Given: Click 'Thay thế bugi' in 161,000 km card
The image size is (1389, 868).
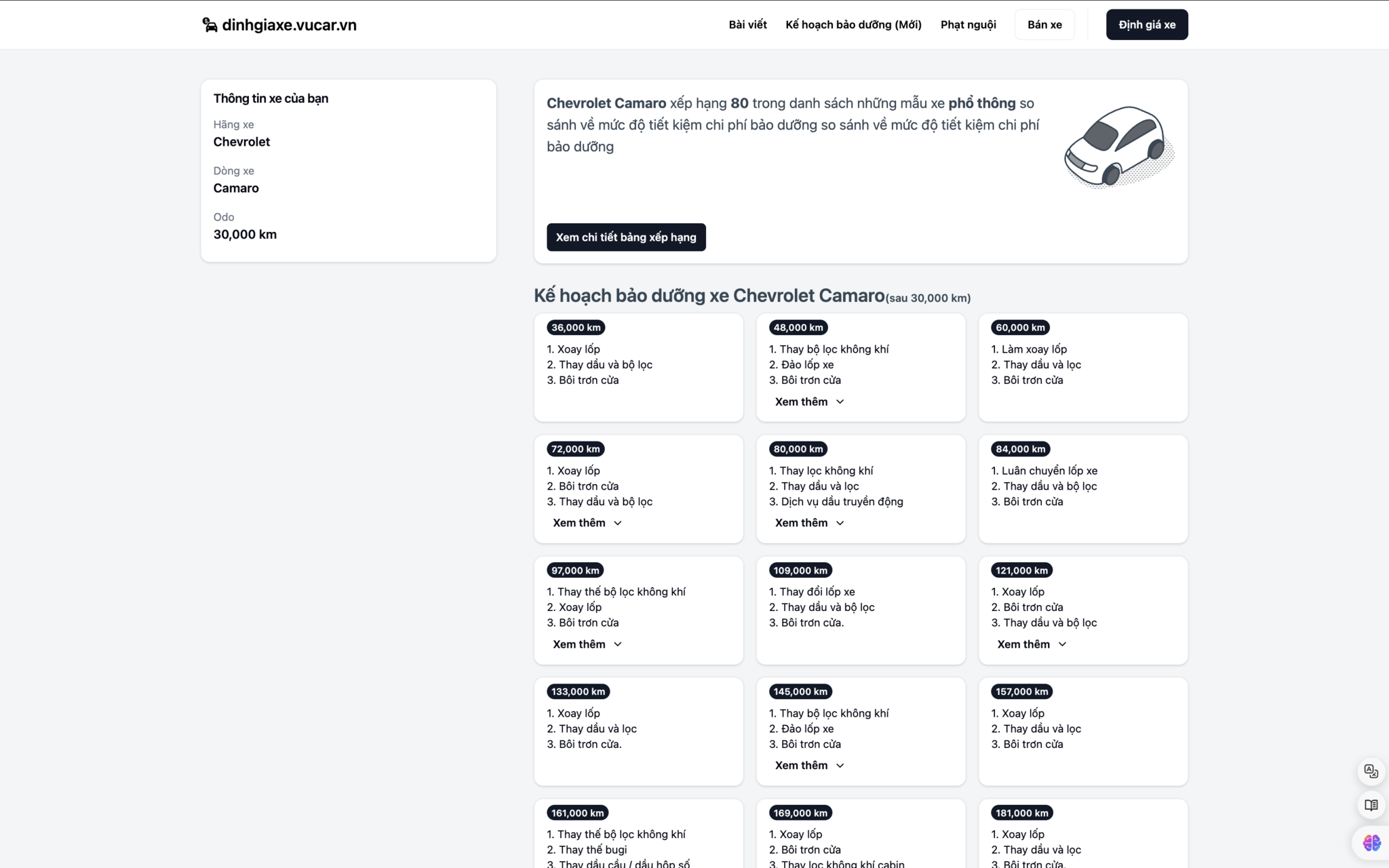Looking at the screenshot, I should (593, 850).
